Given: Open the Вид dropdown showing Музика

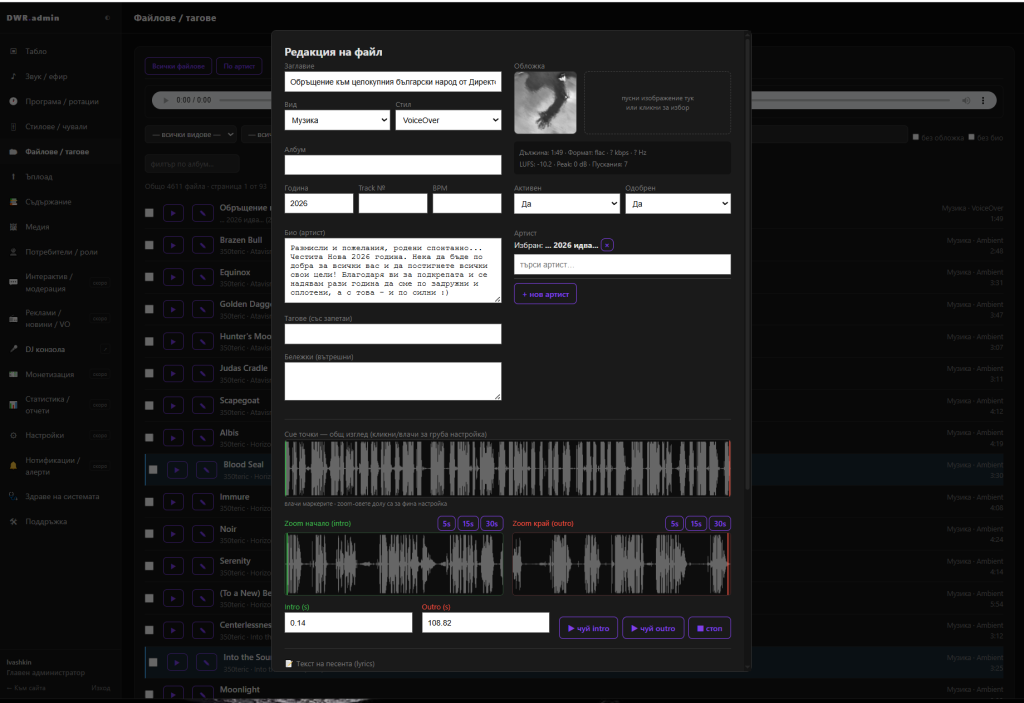Looking at the screenshot, I should click(337, 120).
